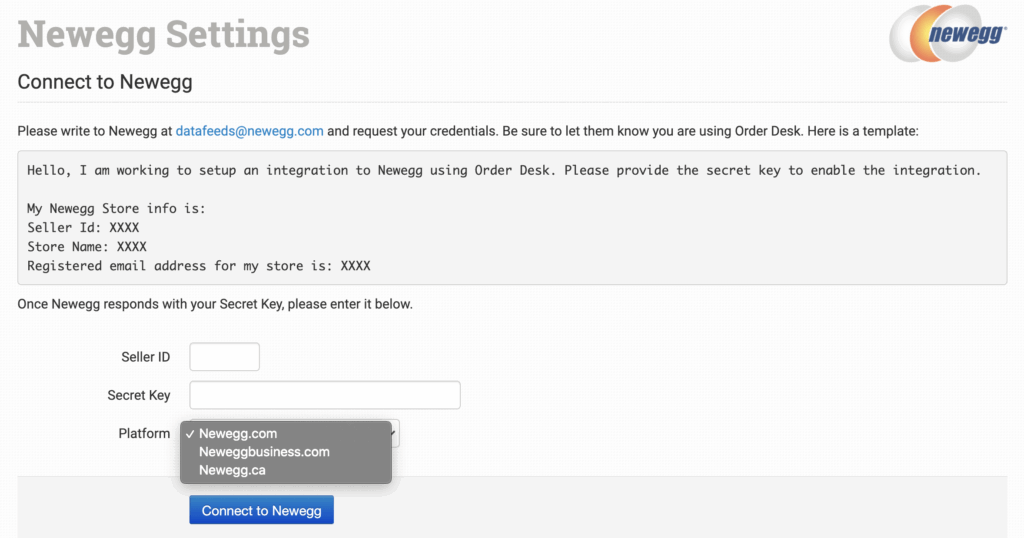Focus the Seller ID input field

pos(224,357)
